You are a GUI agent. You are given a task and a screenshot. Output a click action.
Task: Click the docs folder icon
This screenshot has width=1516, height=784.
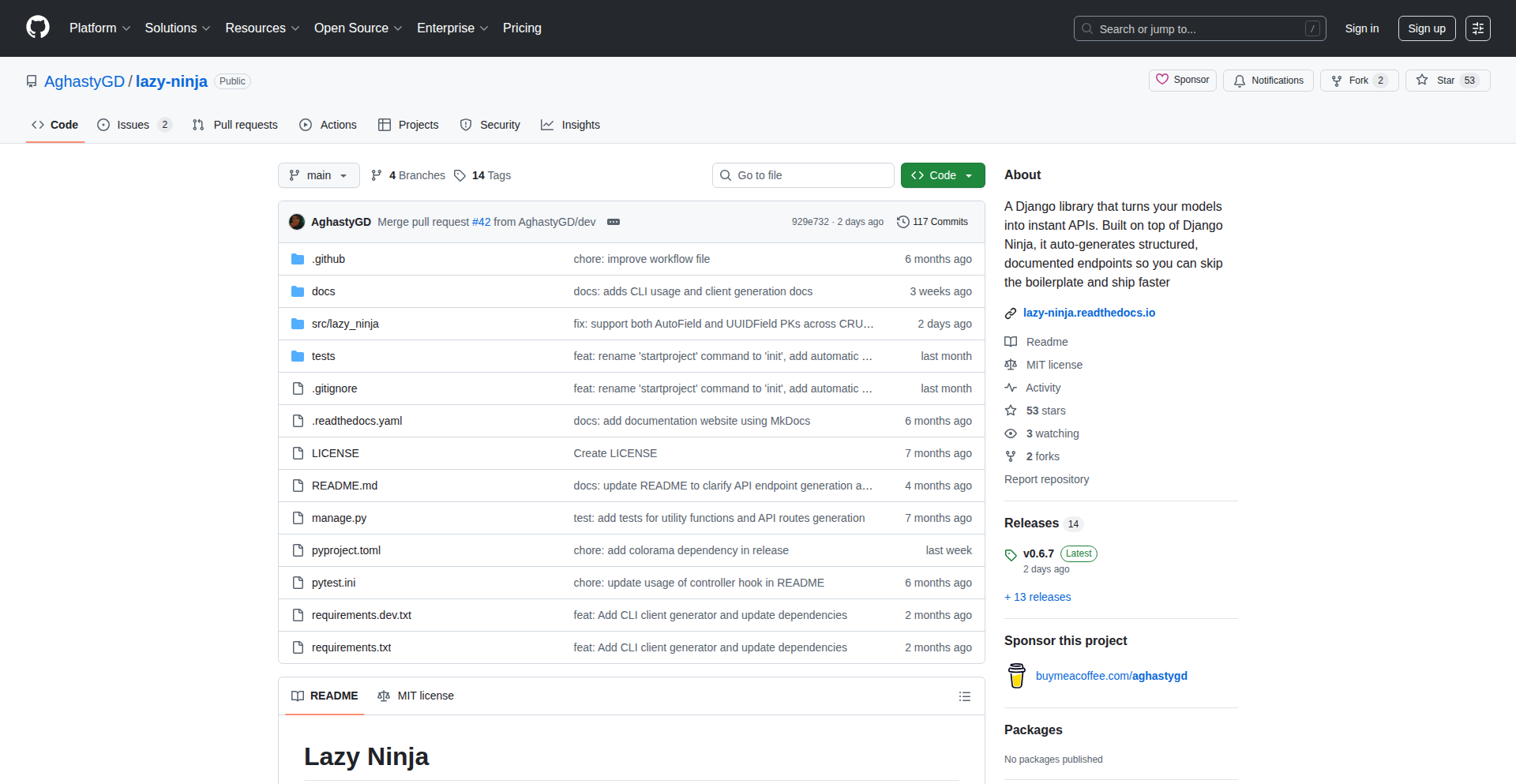[298, 291]
